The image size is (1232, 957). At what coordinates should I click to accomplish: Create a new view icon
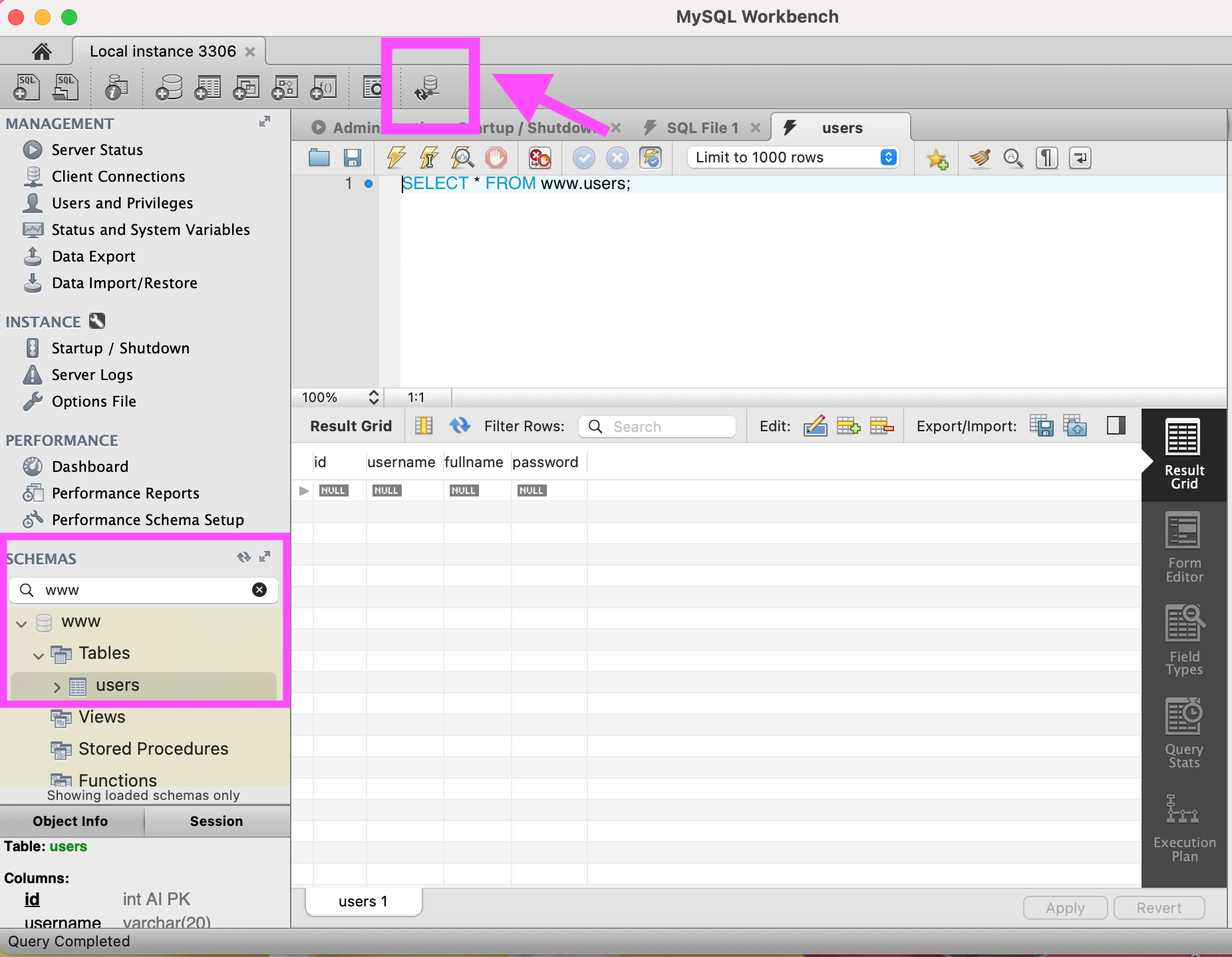pyautogui.click(x=246, y=87)
